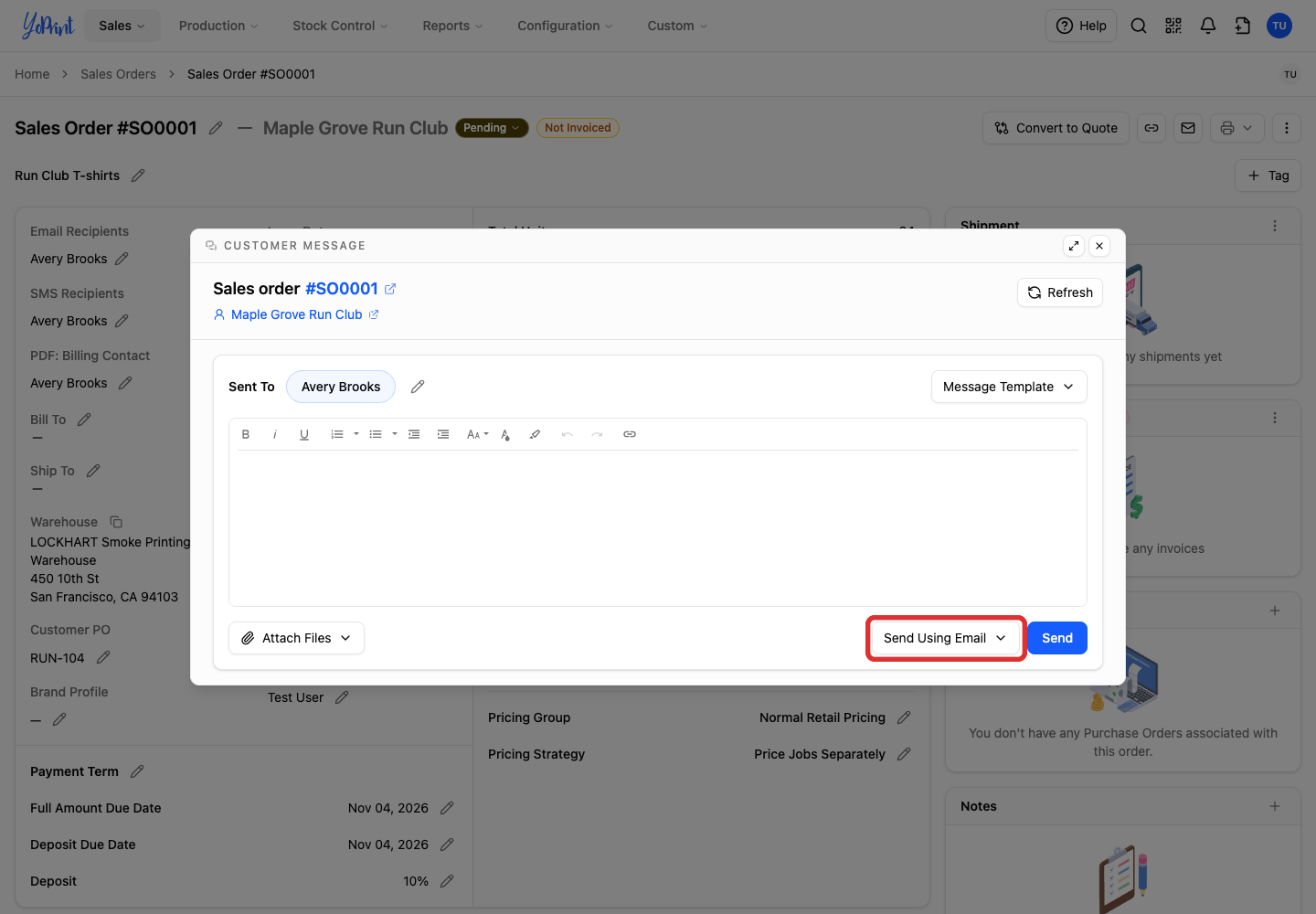This screenshot has height=914, width=1316.
Task: Edit the Run Club T-shirts name pencil
Action: (x=138, y=175)
